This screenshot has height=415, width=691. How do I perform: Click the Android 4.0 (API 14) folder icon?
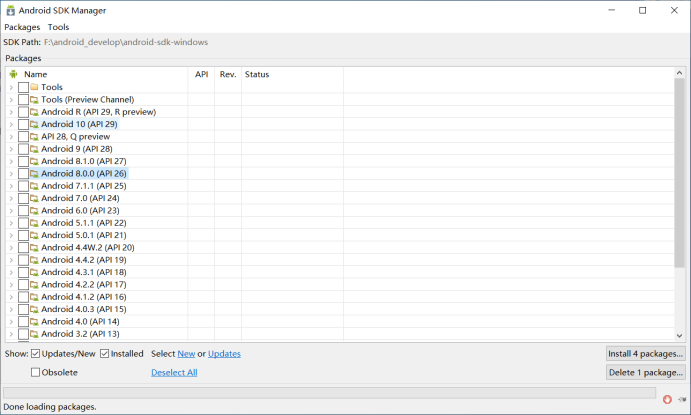tap(34, 322)
